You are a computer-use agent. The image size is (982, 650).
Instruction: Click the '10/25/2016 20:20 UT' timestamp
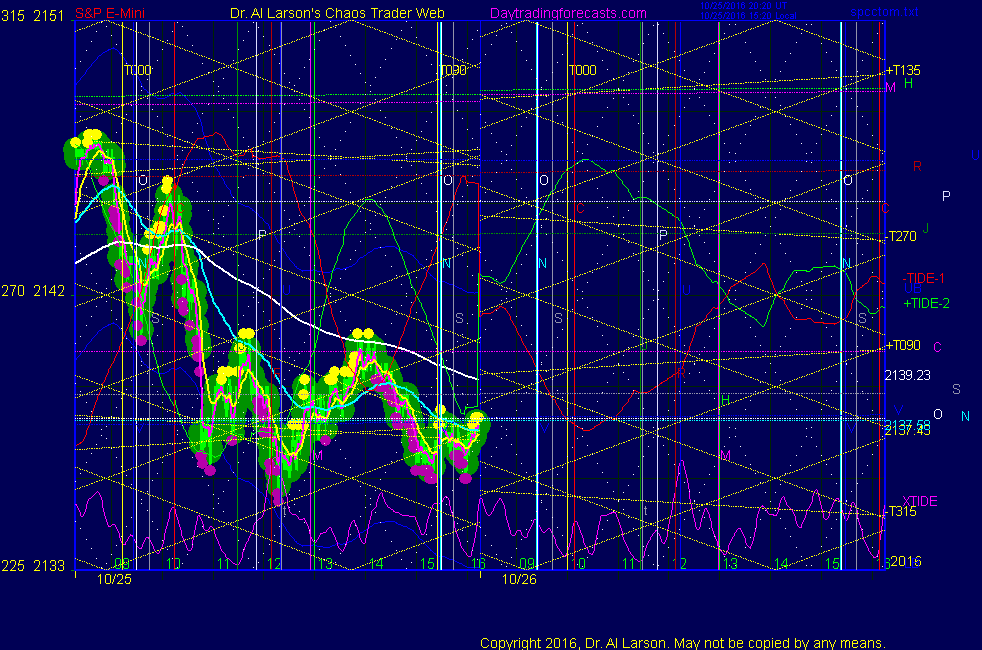click(743, 6)
